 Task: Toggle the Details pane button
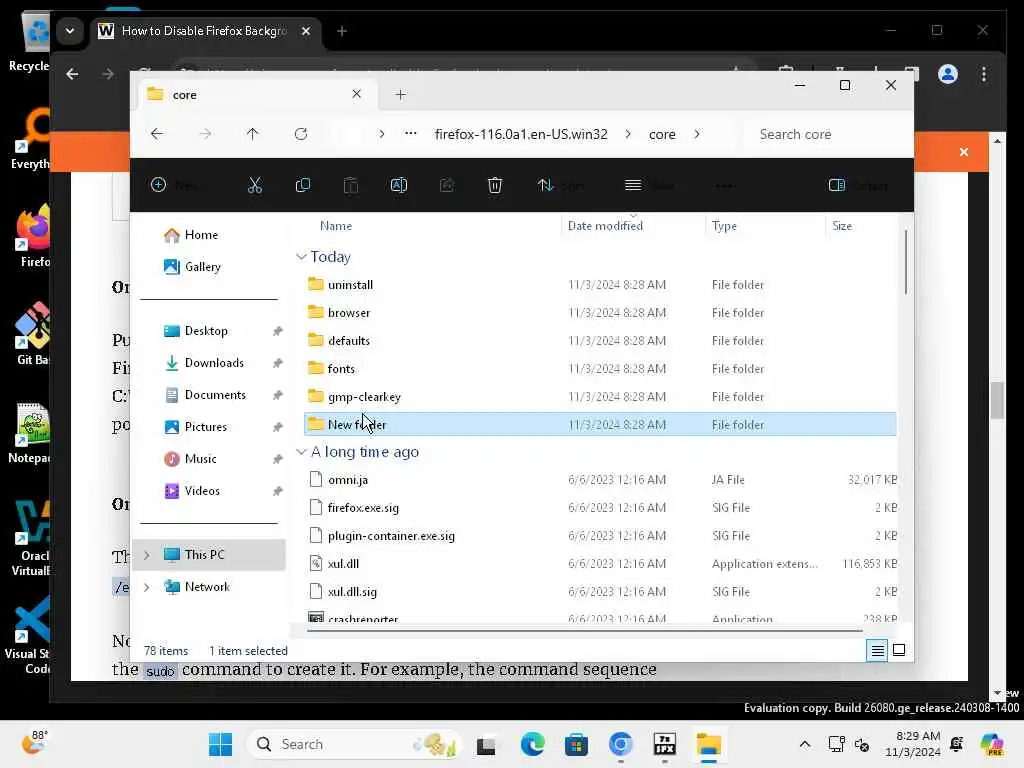(x=857, y=185)
